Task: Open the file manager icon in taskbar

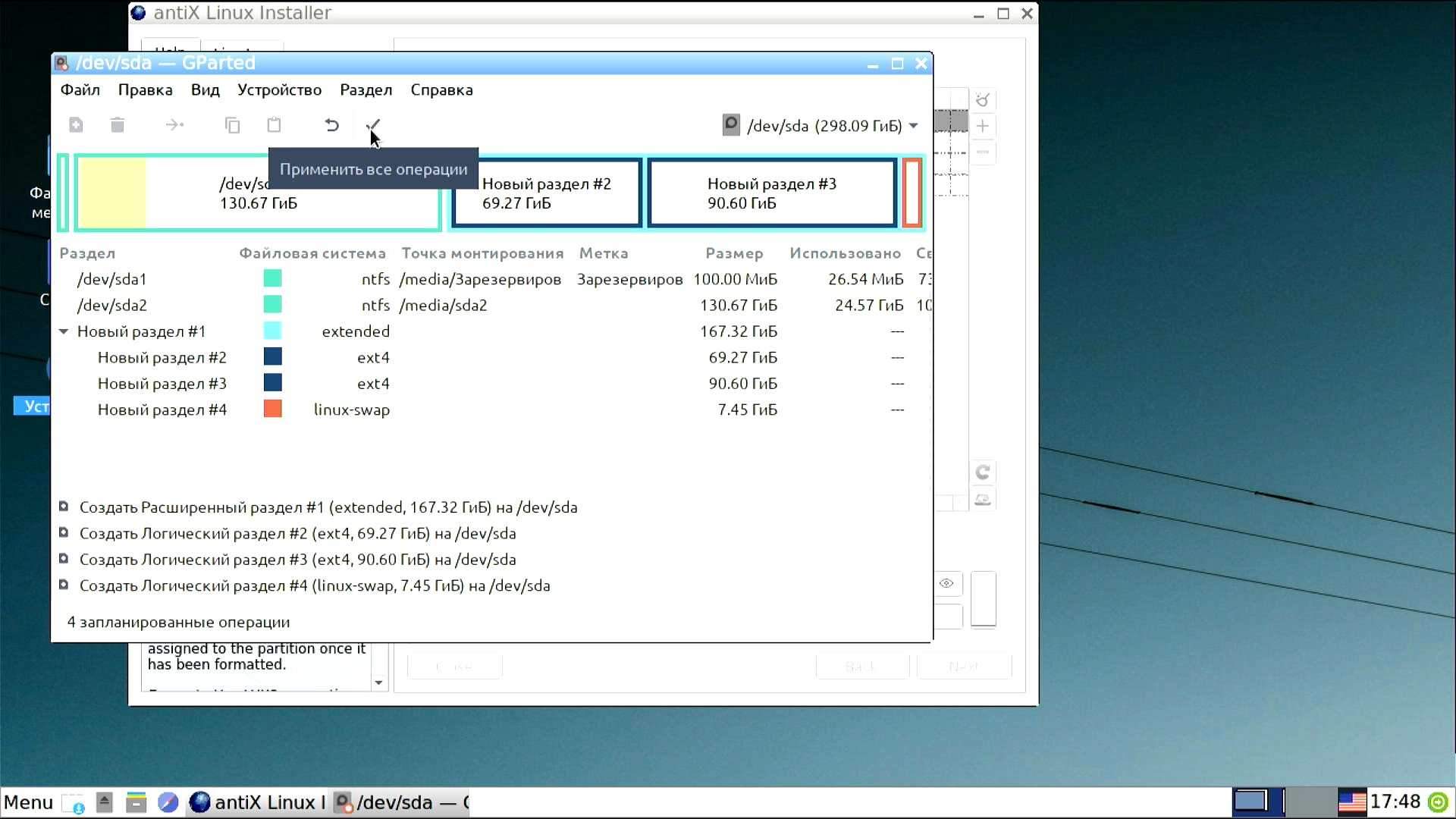Action: coord(136,802)
